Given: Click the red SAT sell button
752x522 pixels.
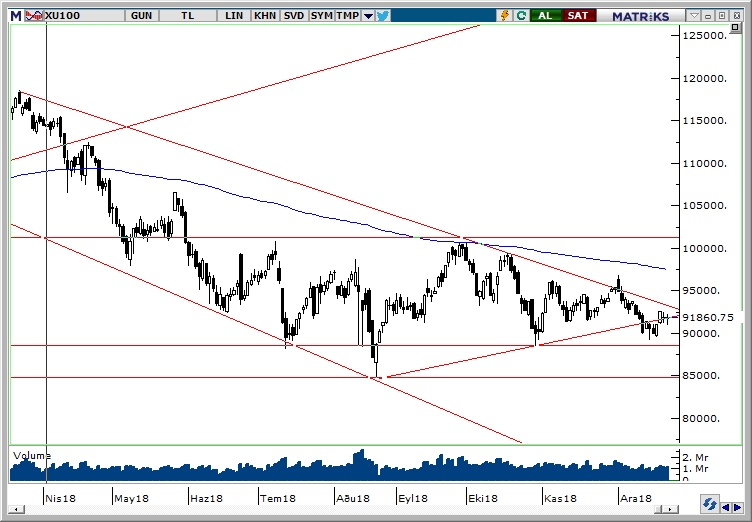Looking at the screenshot, I should coord(578,16).
